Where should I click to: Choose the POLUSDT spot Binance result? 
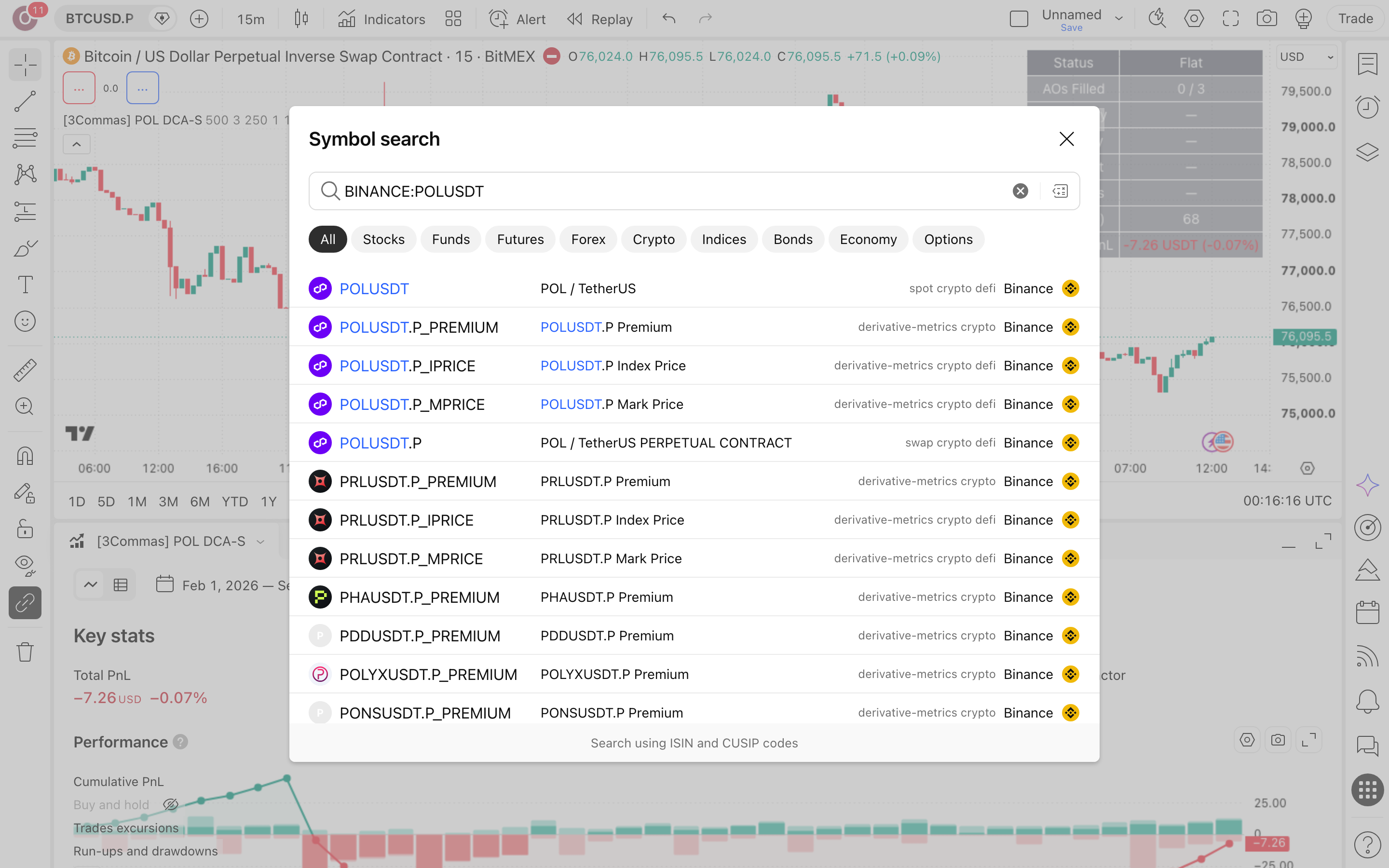point(694,288)
